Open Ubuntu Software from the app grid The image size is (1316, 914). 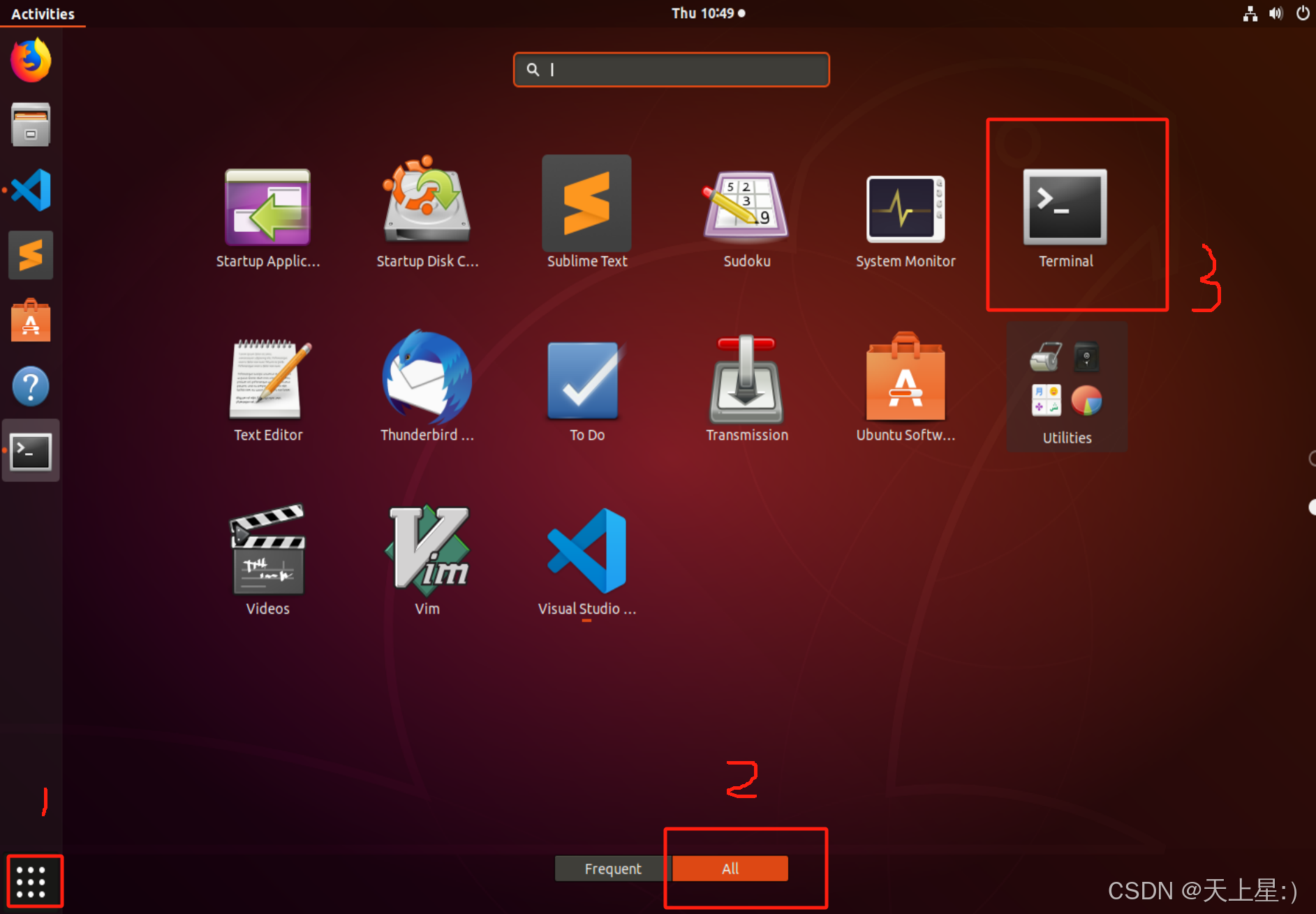point(905,387)
